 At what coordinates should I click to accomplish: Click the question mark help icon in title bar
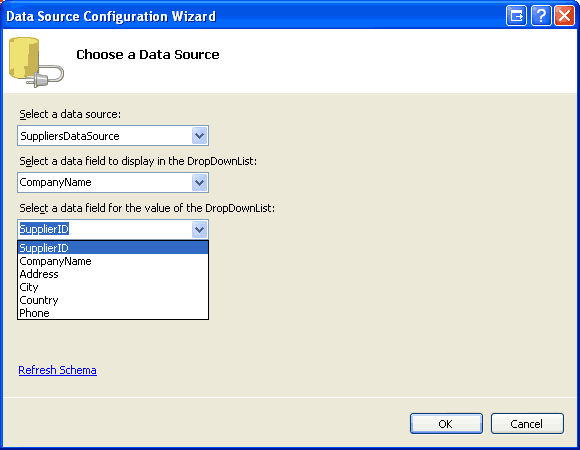541,16
